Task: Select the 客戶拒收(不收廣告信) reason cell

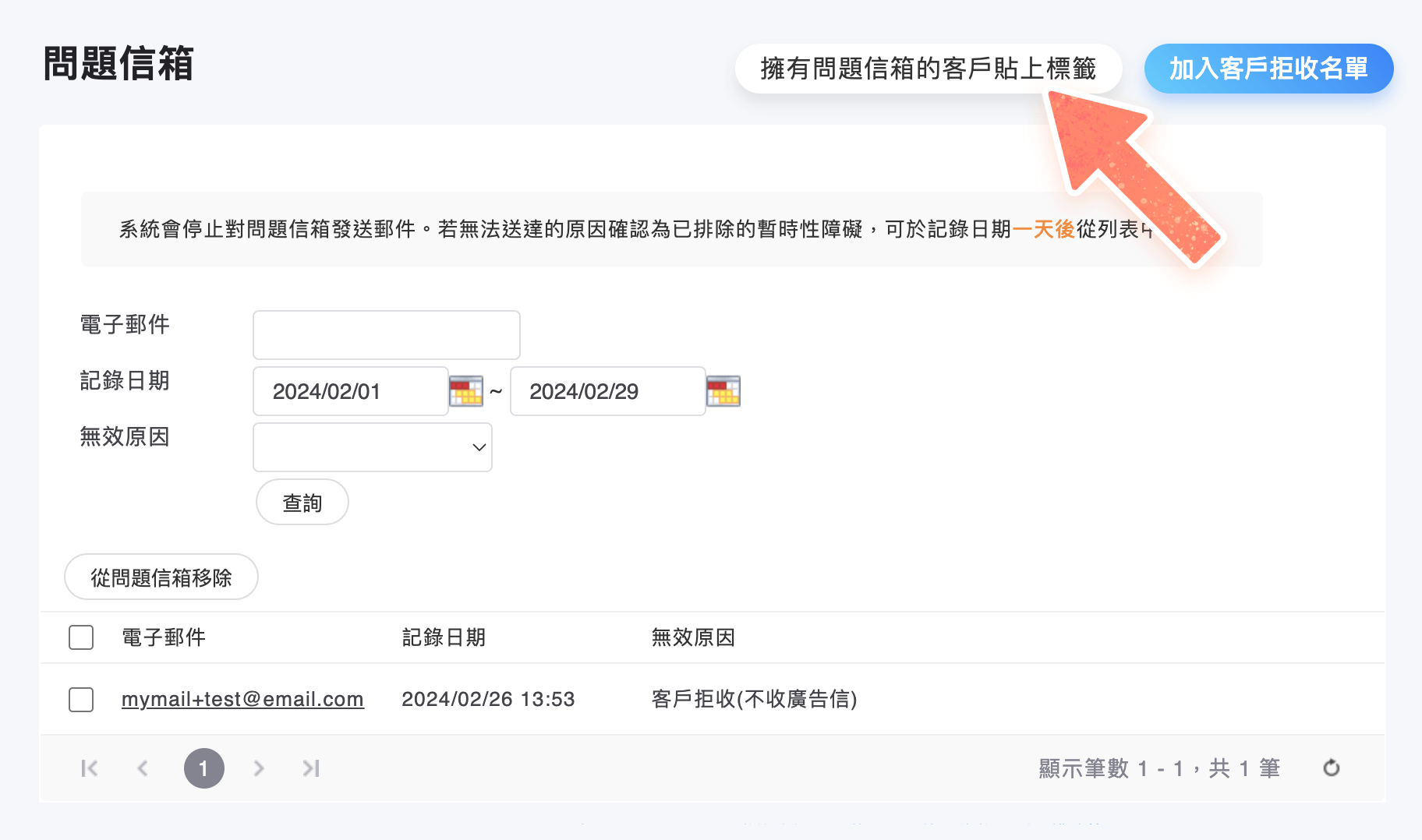Action: (x=754, y=699)
